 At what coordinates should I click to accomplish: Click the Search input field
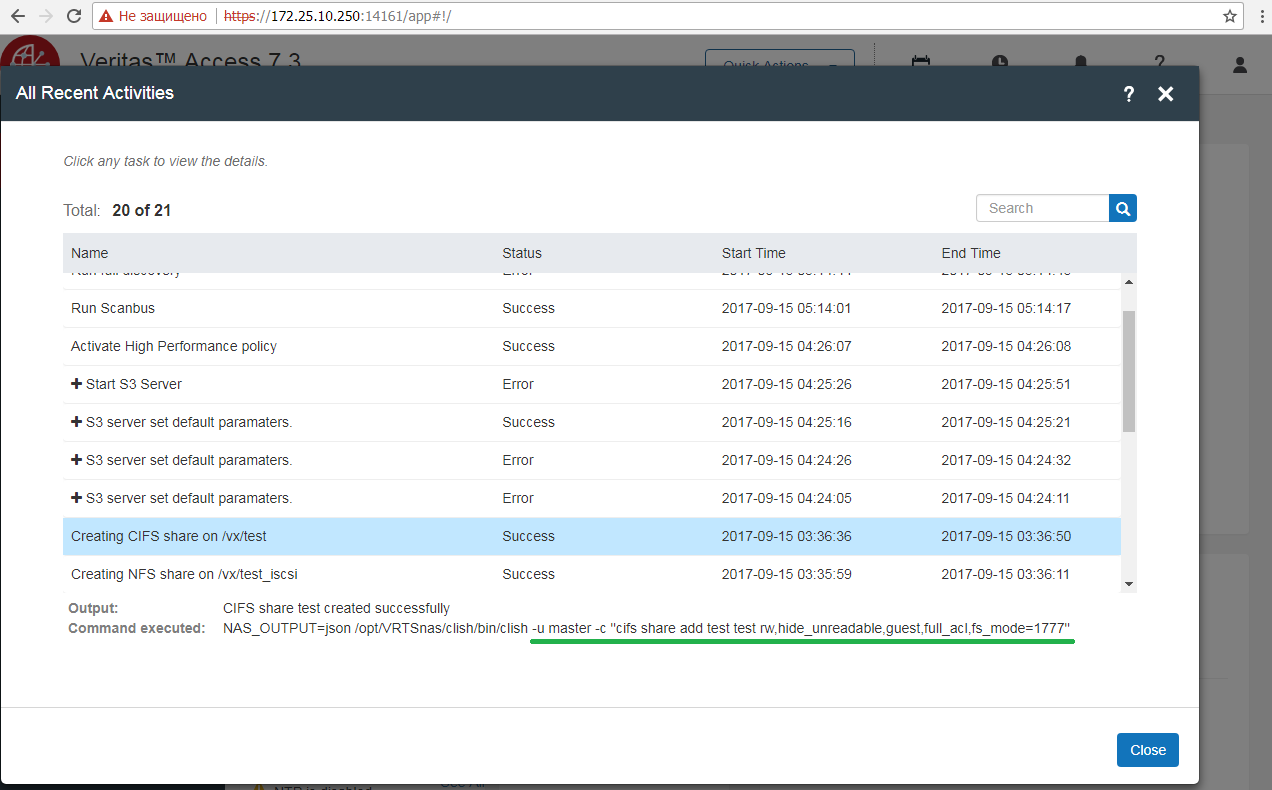[x=1042, y=208]
